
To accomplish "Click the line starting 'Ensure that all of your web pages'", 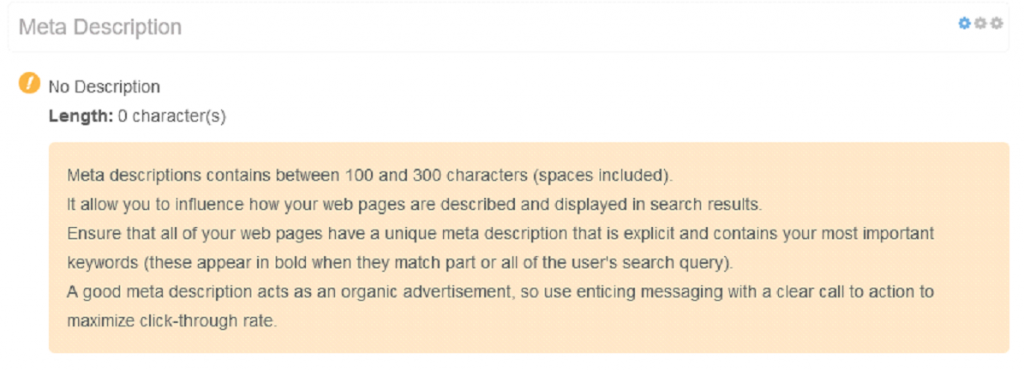I will click(500, 233).
